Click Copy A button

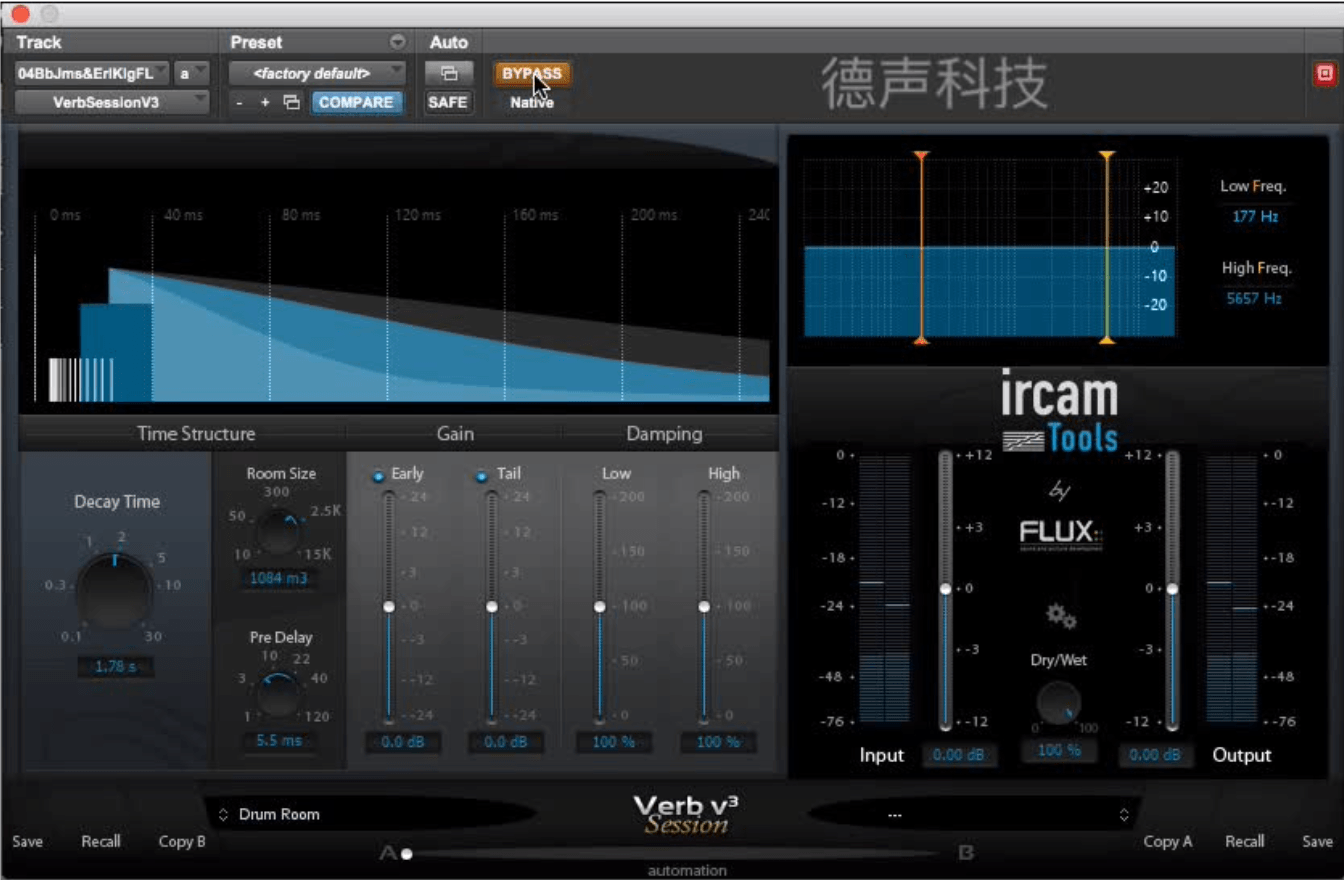pyautogui.click(x=1168, y=841)
